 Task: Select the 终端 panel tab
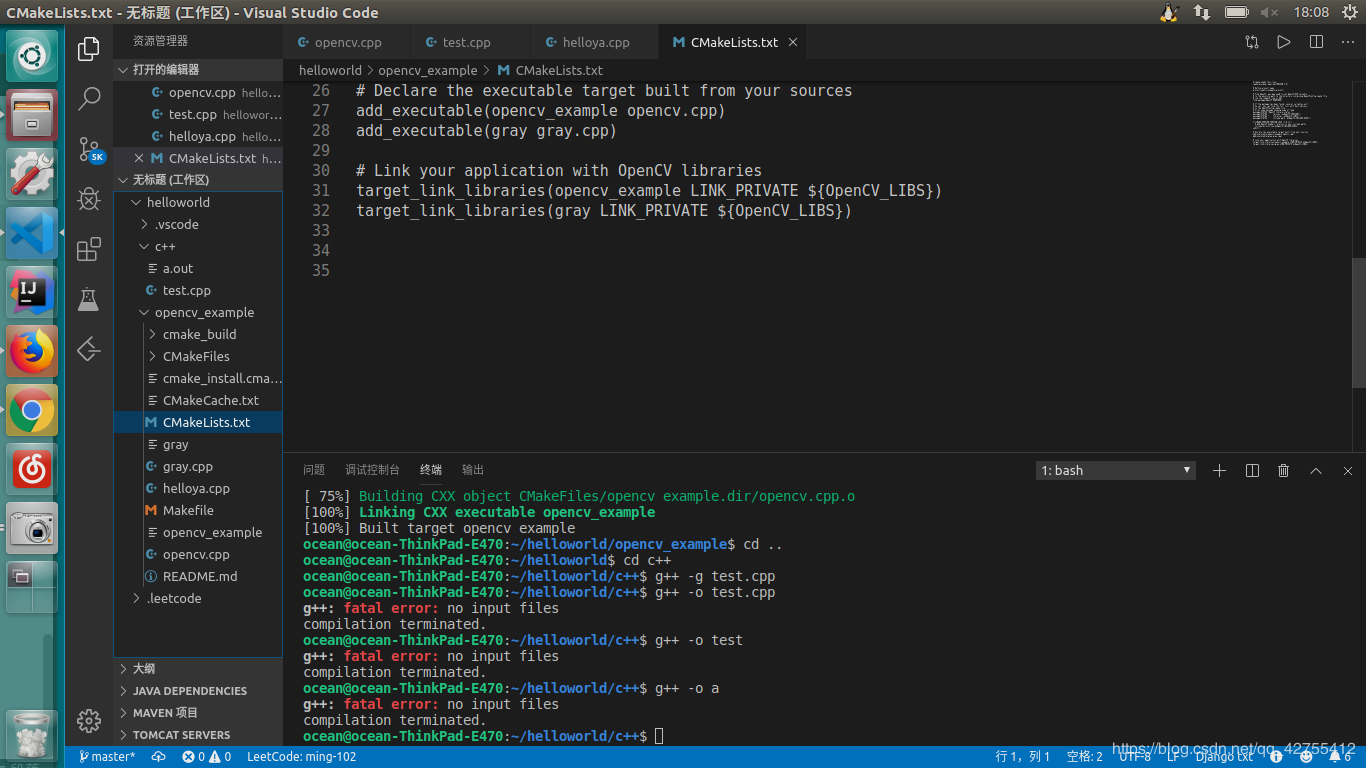pos(431,470)
